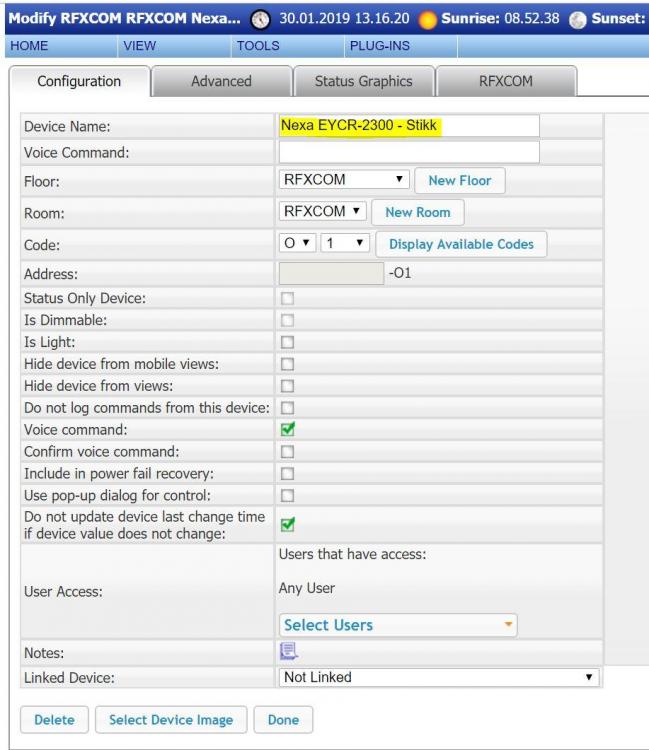
Task: Enable Include in power fail recovery
Action: 288,472
